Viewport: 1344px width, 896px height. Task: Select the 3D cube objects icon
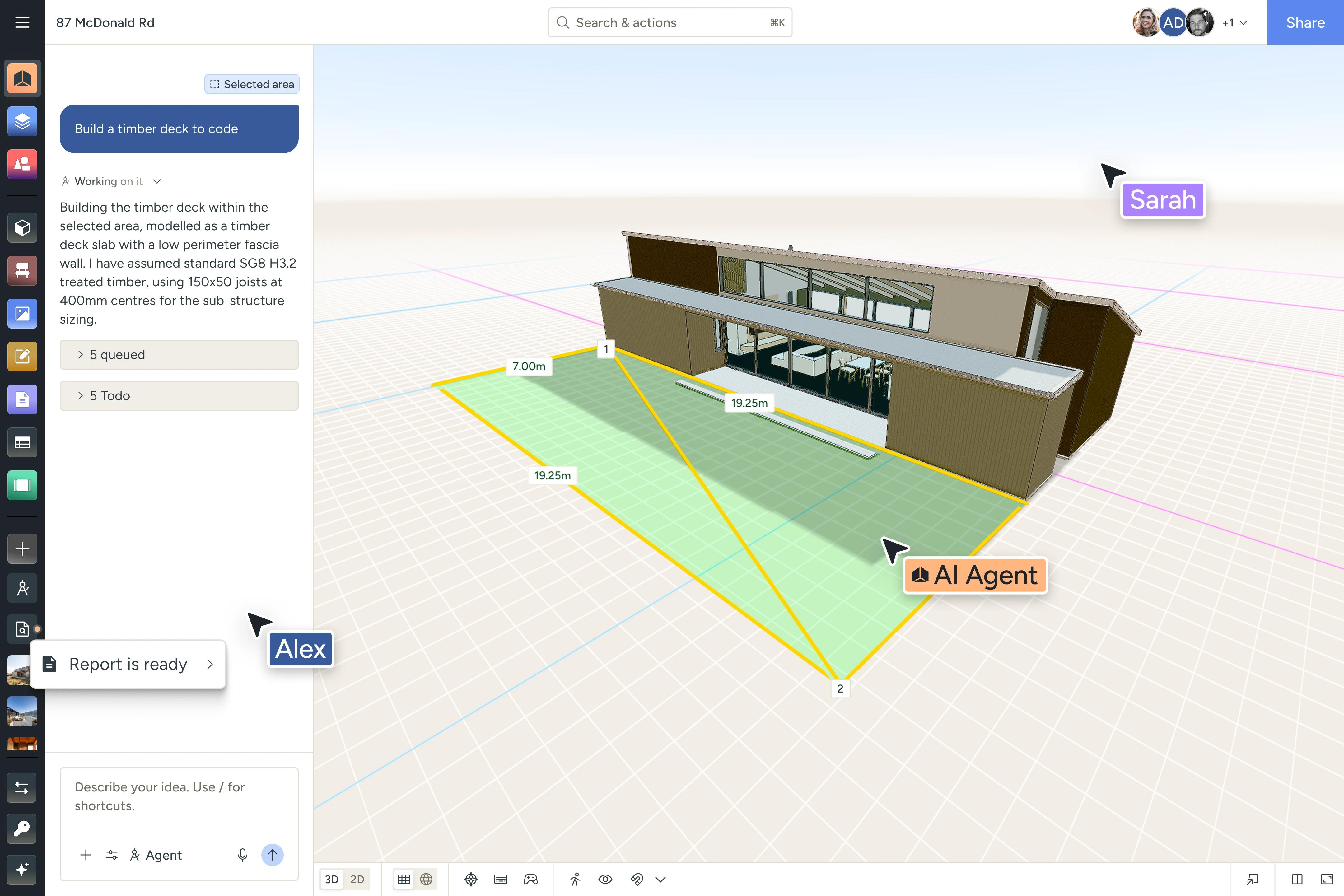pos(22,228)
